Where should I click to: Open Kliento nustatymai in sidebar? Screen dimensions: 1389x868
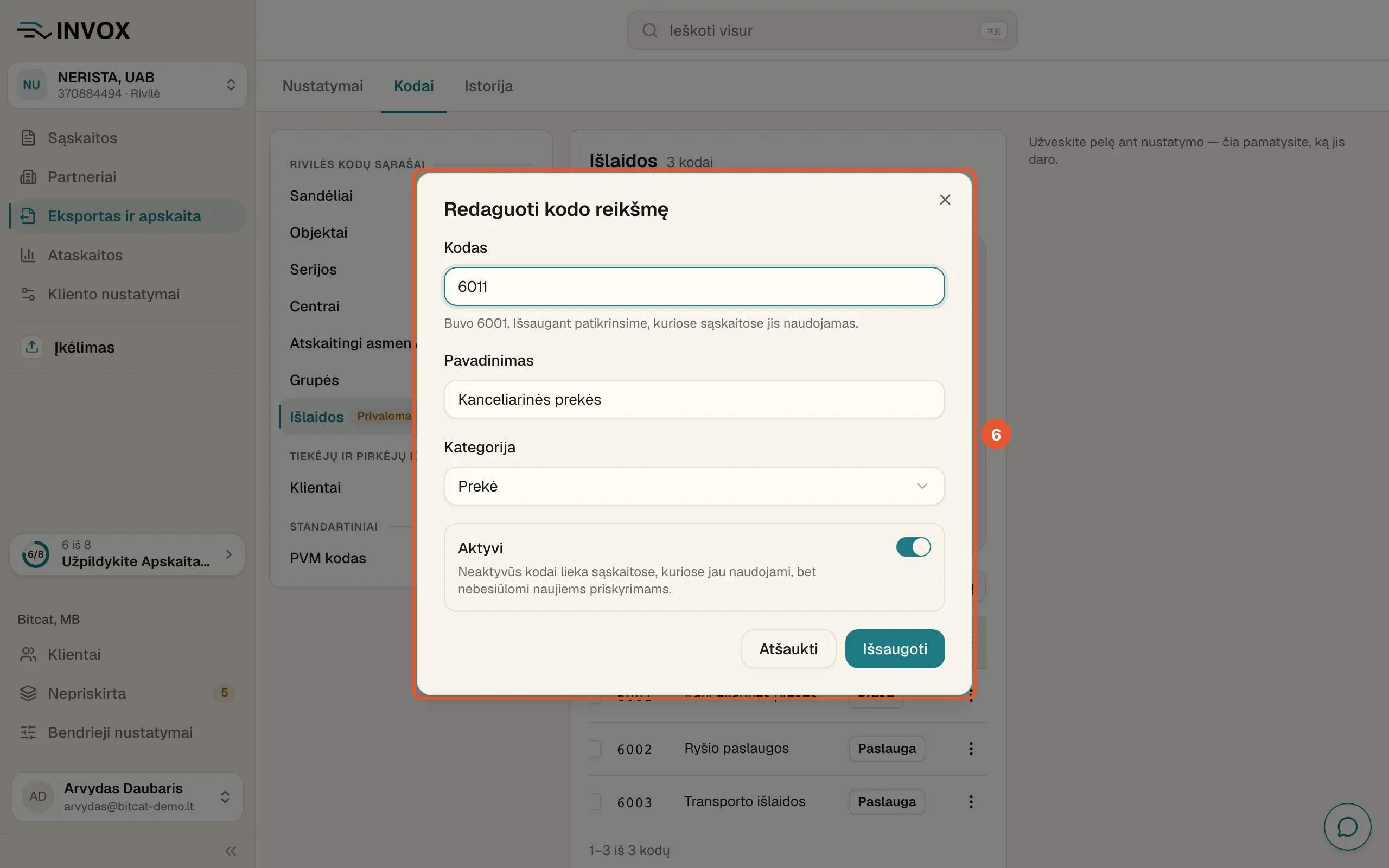128,294
